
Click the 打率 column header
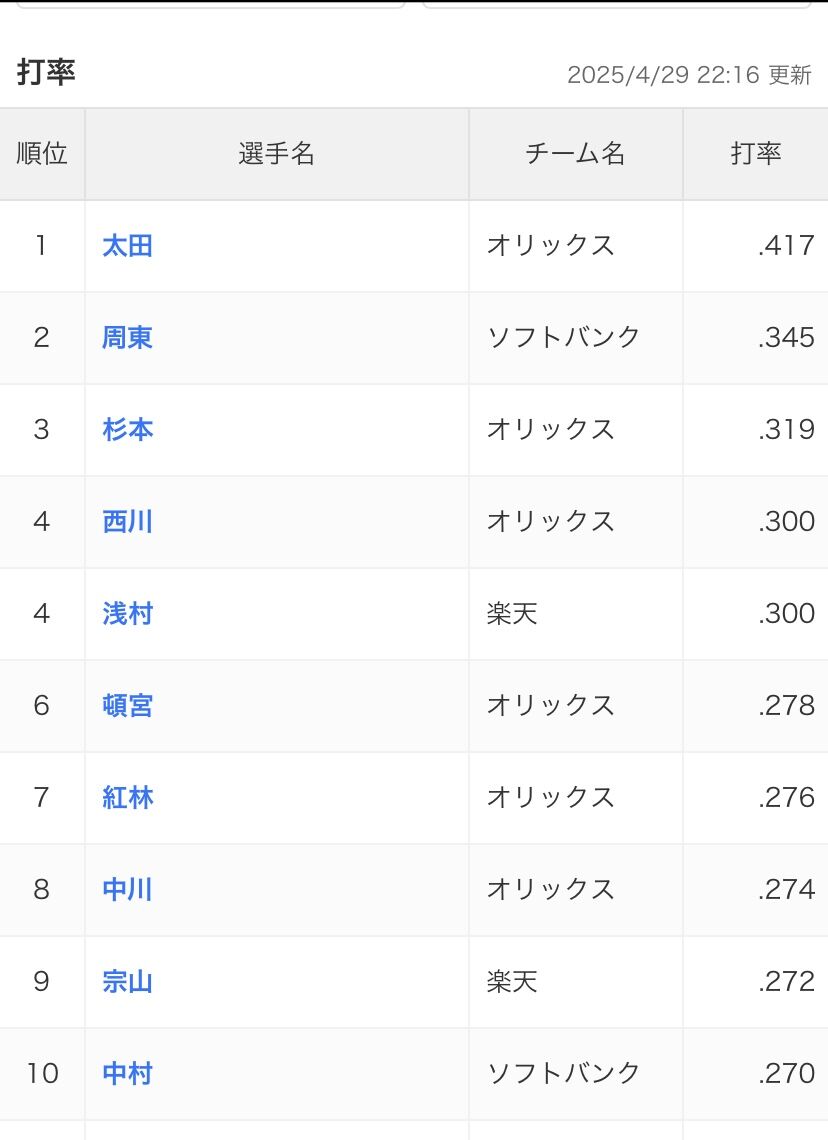(x=755, y=154)
